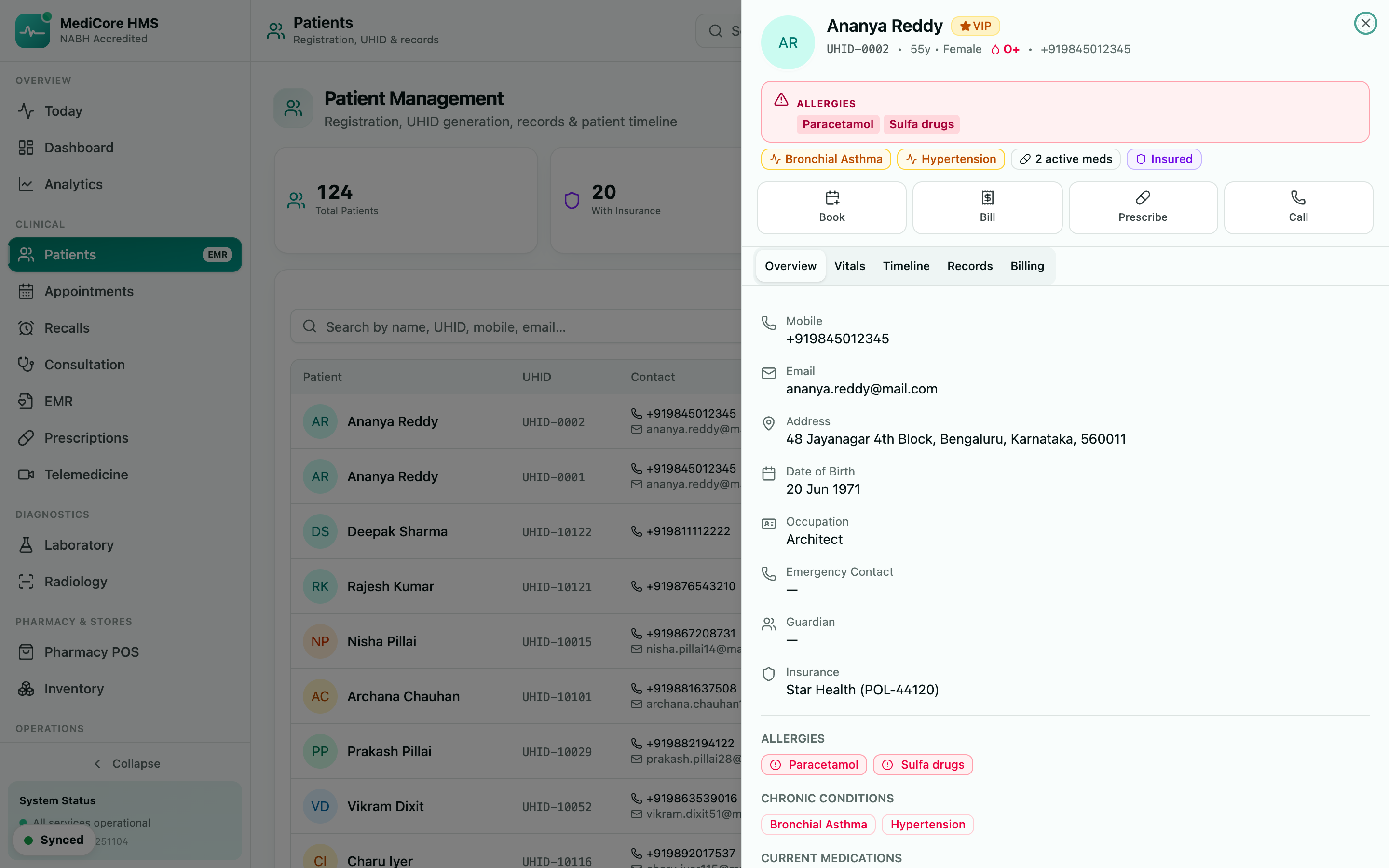This screenshot has height=868, width=1389.
Task: Click the people icon beside Guardian
Action: point(769,624)
